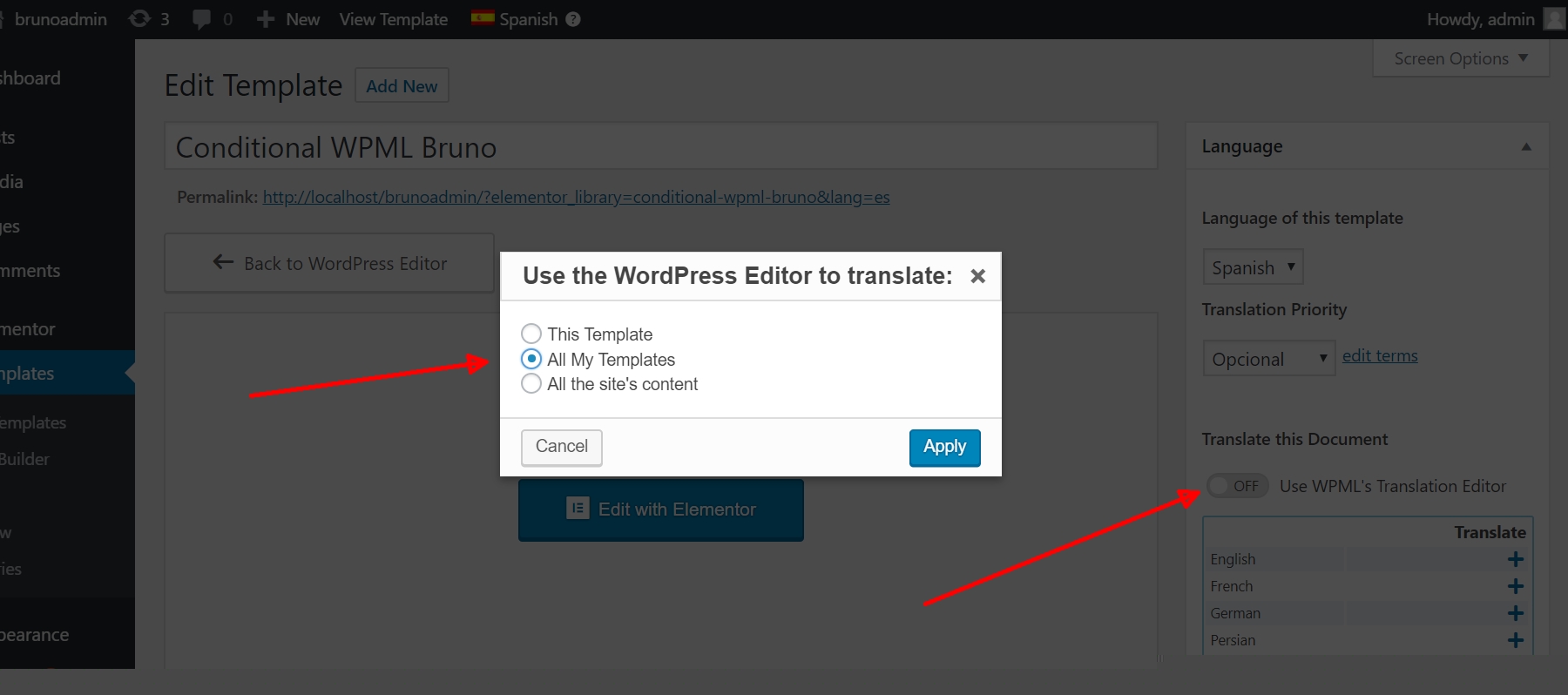The width and height of the screenshot is (1568, 695).
Task: Click the Apply button in dialog
Action: tap(944, 448)
